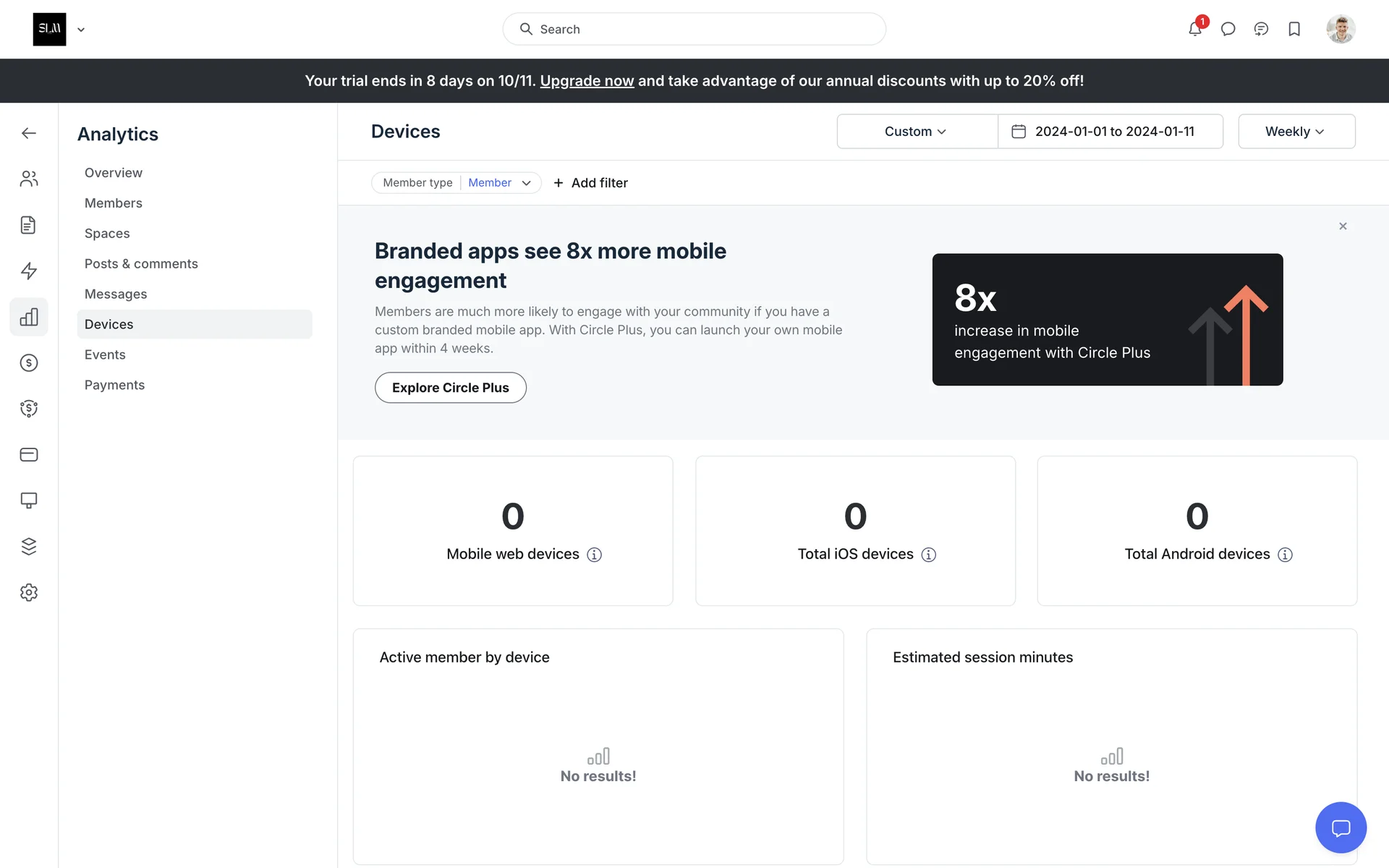Expand the Custom date range dropdown
This screenshot has height=868, width=1389.
tap(916, 132)
